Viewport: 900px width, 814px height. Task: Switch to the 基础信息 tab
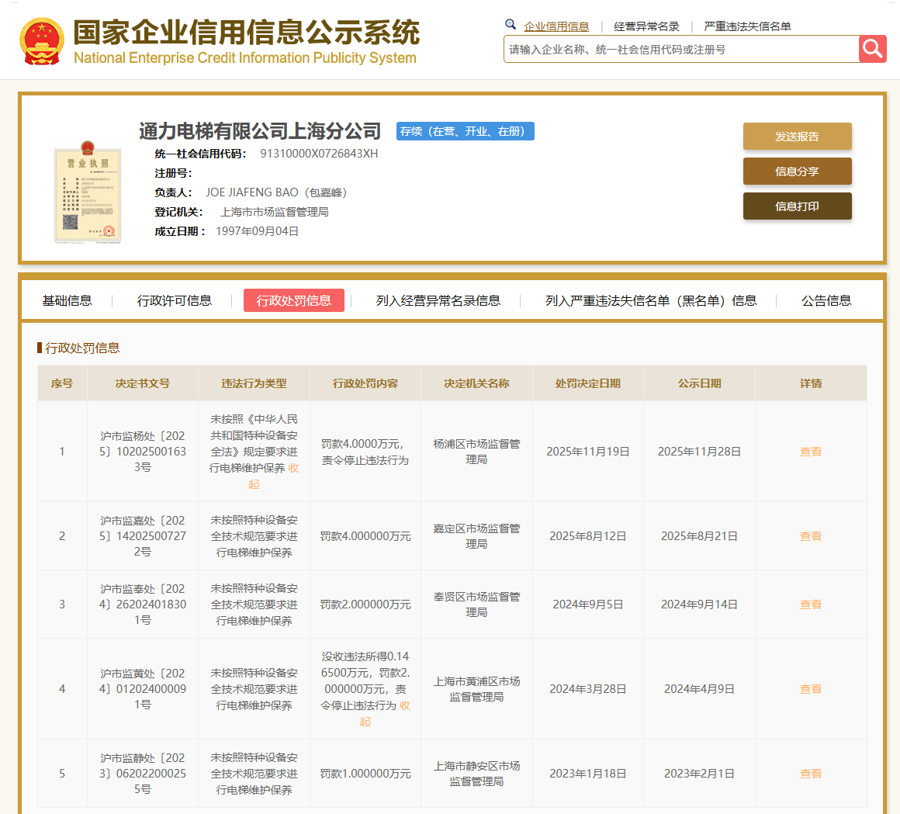click(67, 300)
